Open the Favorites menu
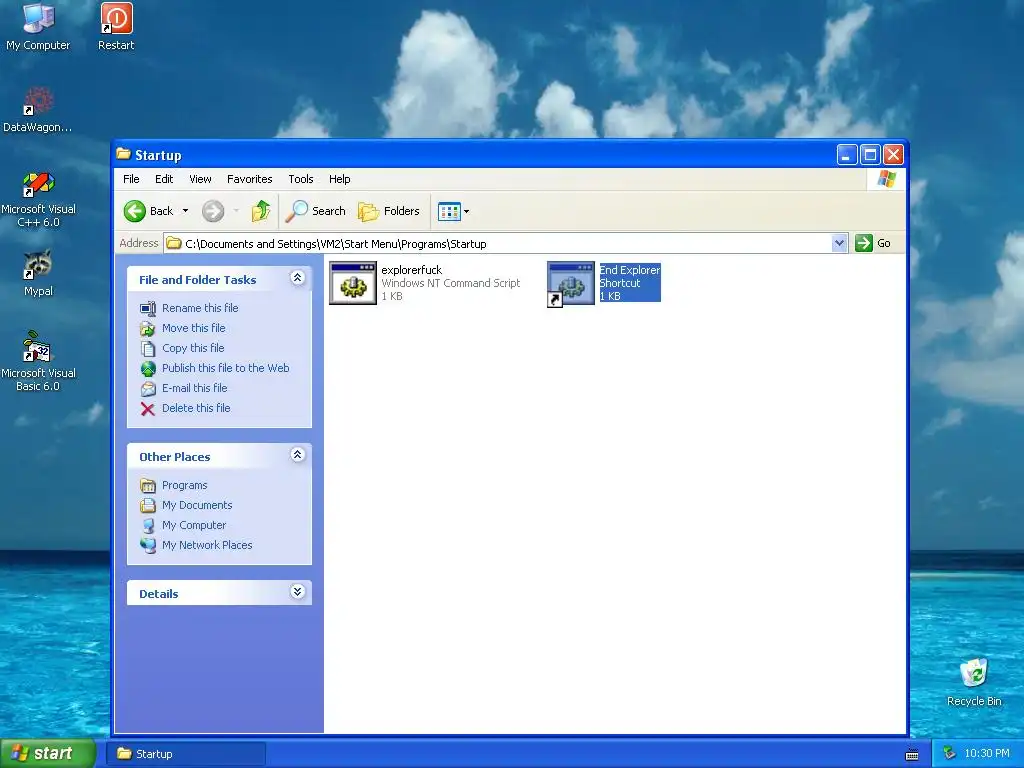 pos(249,179)
